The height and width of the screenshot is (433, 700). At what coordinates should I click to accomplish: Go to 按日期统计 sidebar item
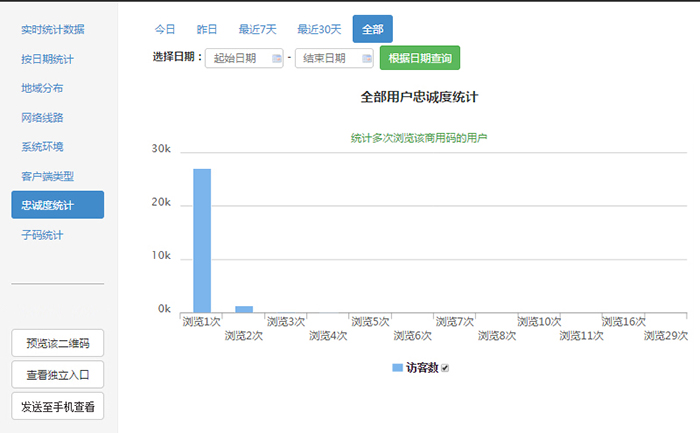tap(48, 59)
